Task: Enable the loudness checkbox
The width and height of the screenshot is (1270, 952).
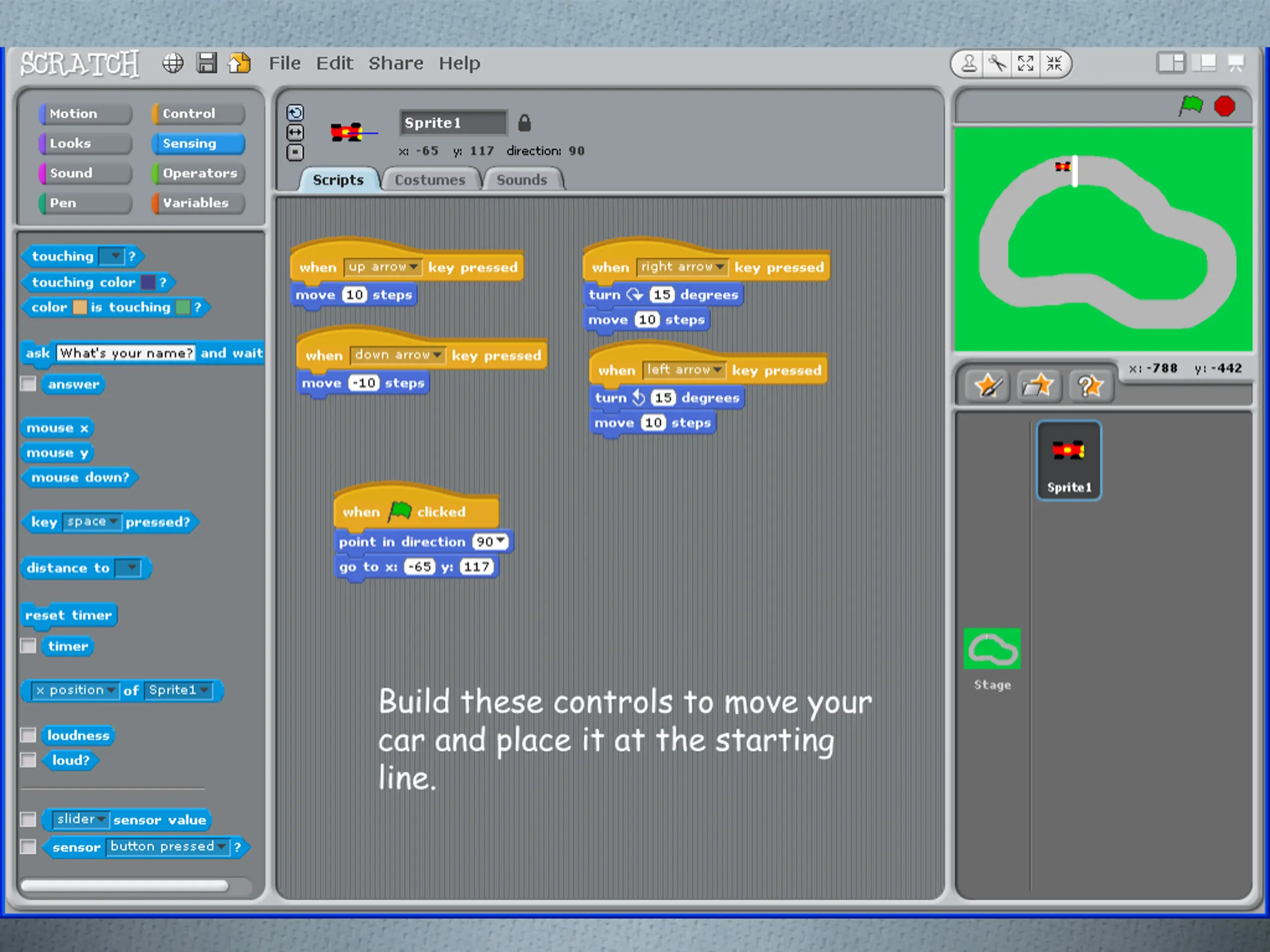Action: tap(28, 735)
